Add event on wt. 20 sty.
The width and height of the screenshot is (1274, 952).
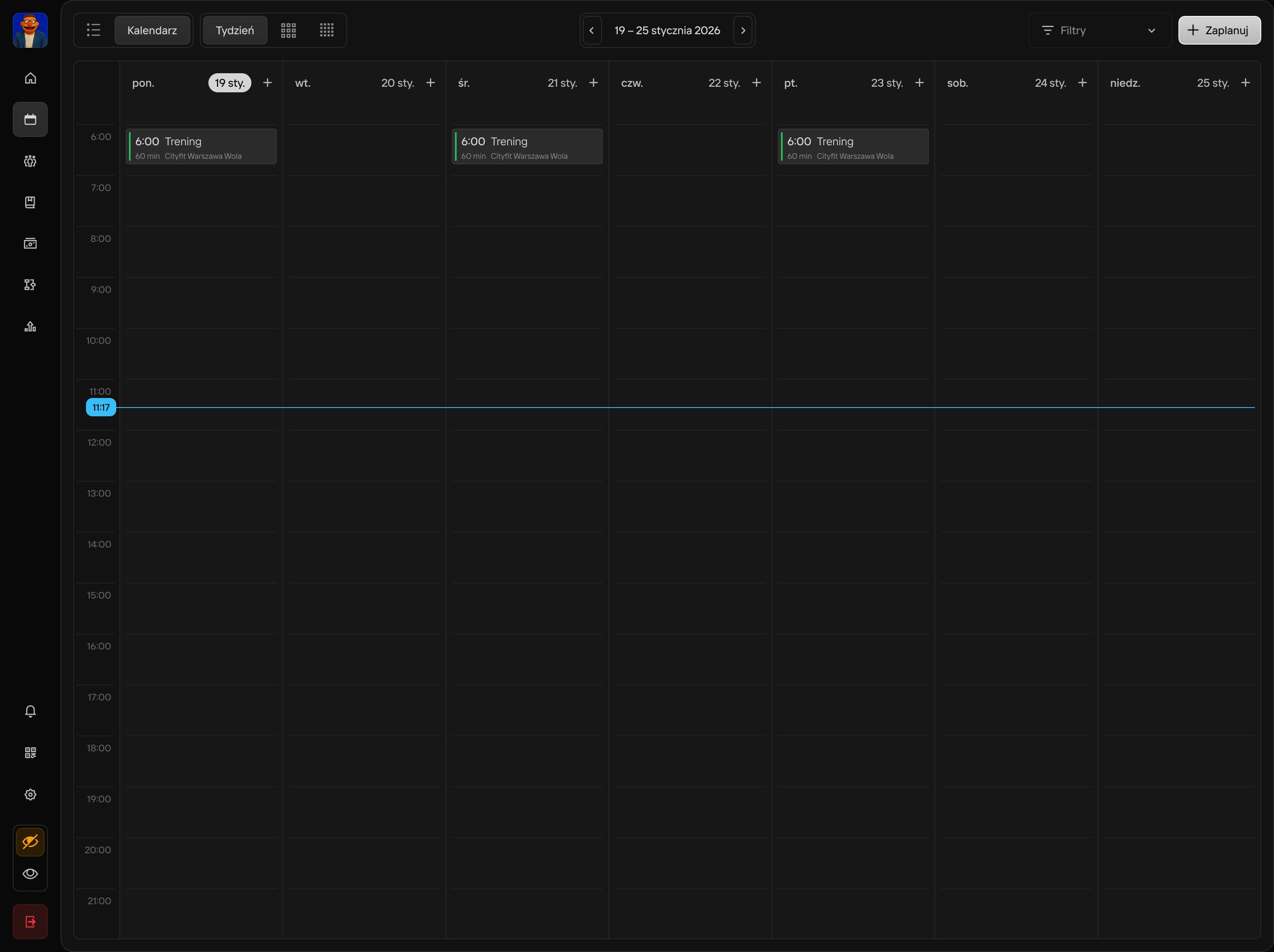[430, 83]
